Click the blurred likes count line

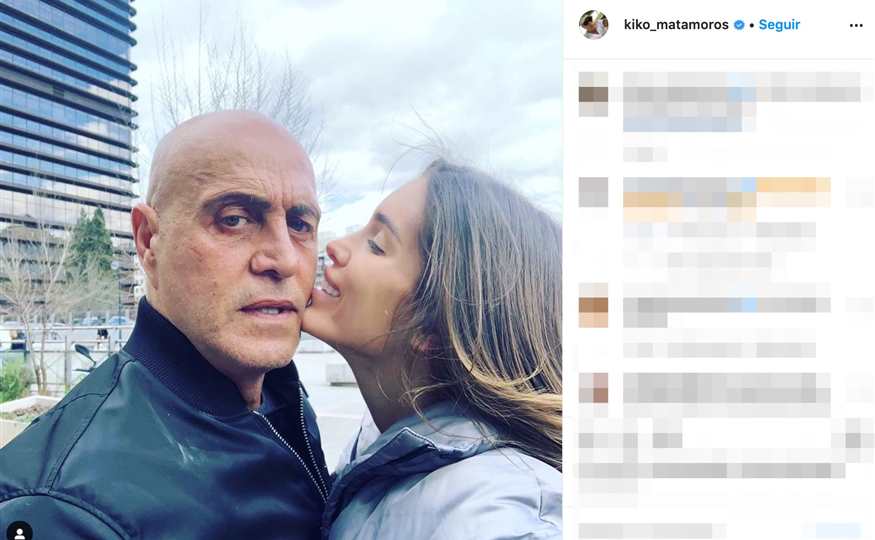712,470
